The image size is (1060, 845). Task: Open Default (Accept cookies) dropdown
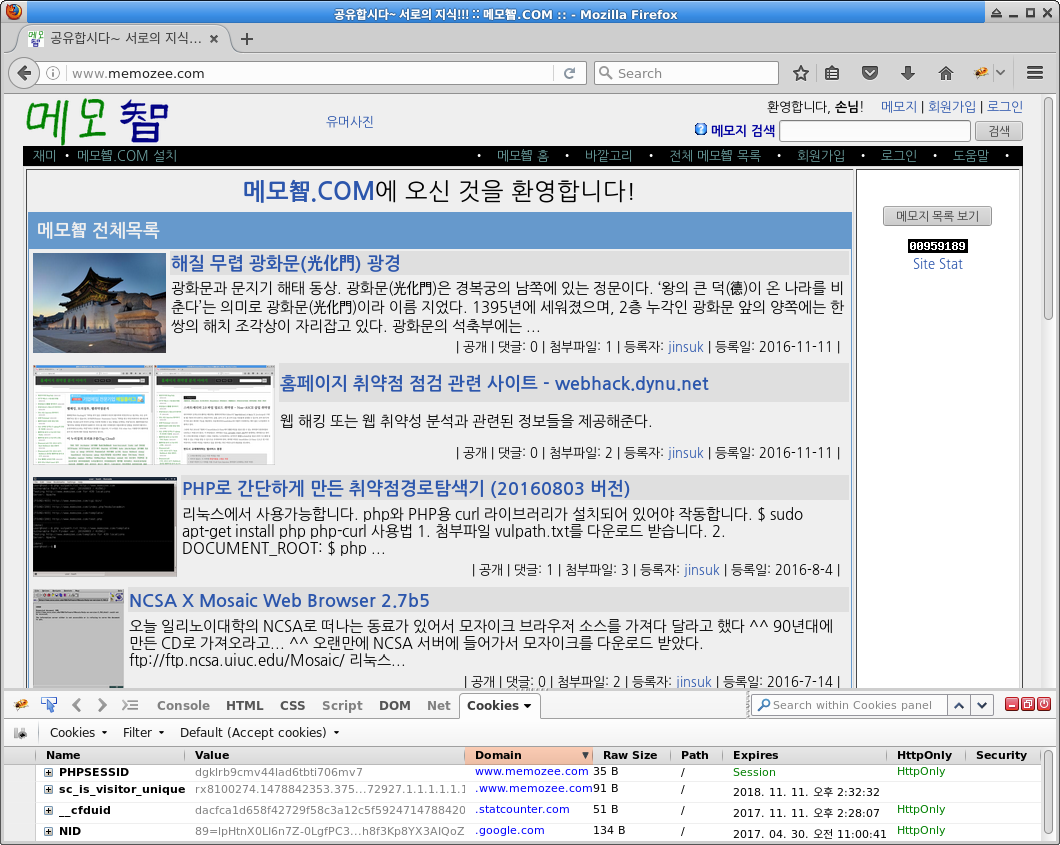click(259, 733)
